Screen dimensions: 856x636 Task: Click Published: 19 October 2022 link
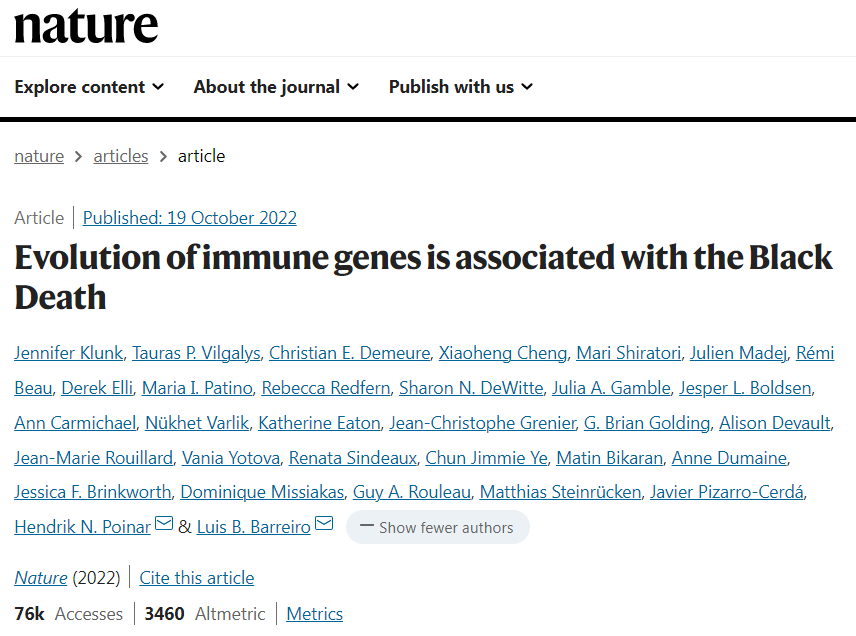(189, 218)
